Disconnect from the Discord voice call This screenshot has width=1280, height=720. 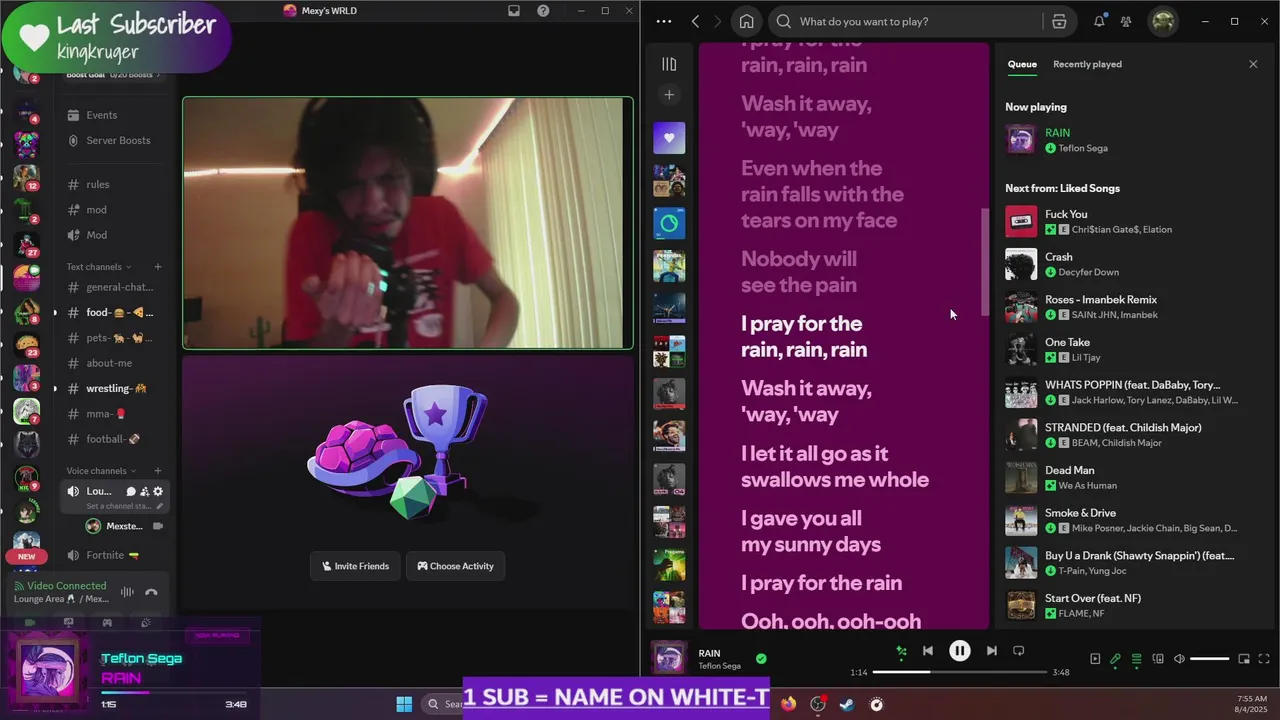(151, 592)
